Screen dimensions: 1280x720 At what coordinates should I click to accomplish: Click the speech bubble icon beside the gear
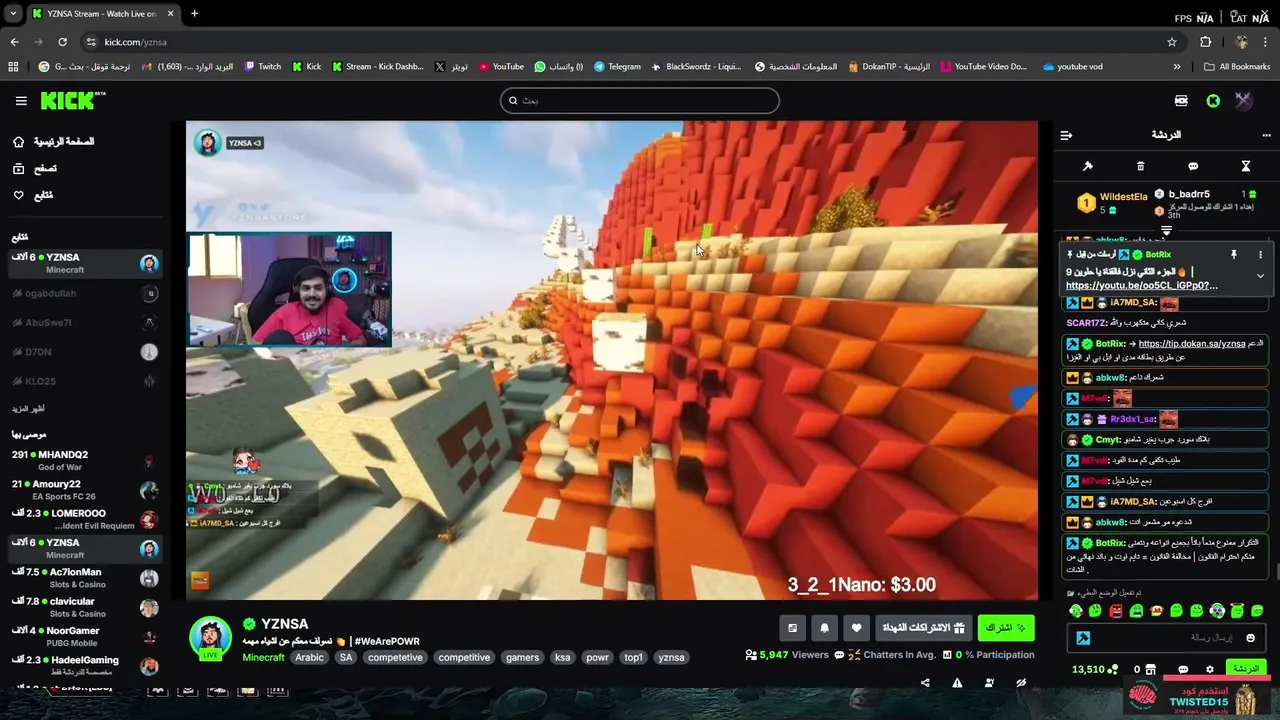(1183, 670)
